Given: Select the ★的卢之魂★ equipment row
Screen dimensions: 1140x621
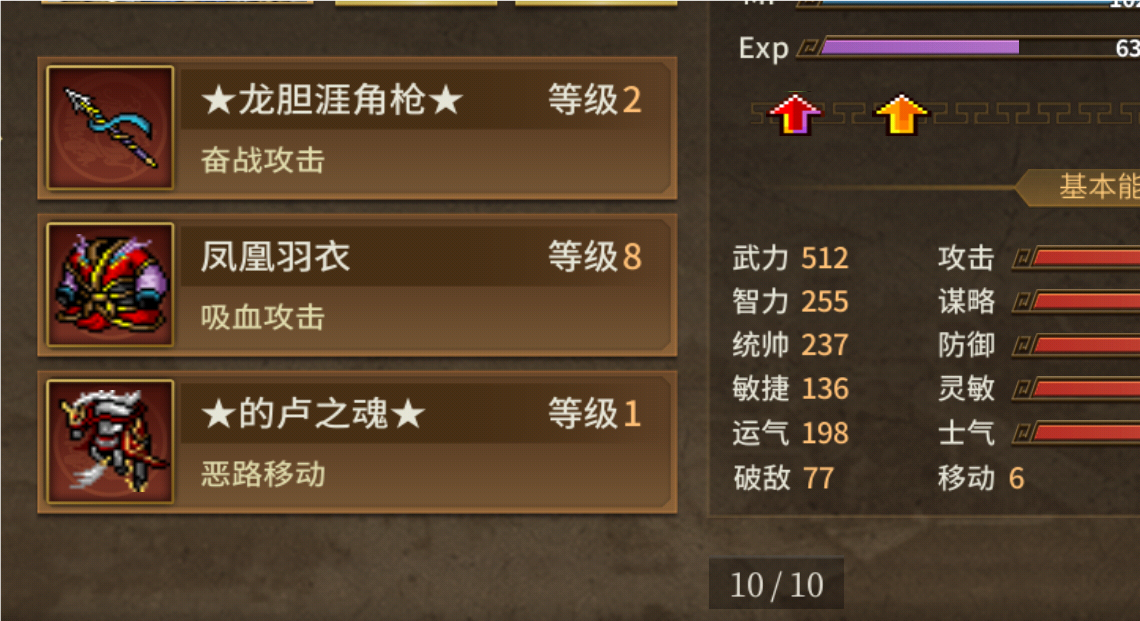Looking at the screenshot, I should coord(358,442).
